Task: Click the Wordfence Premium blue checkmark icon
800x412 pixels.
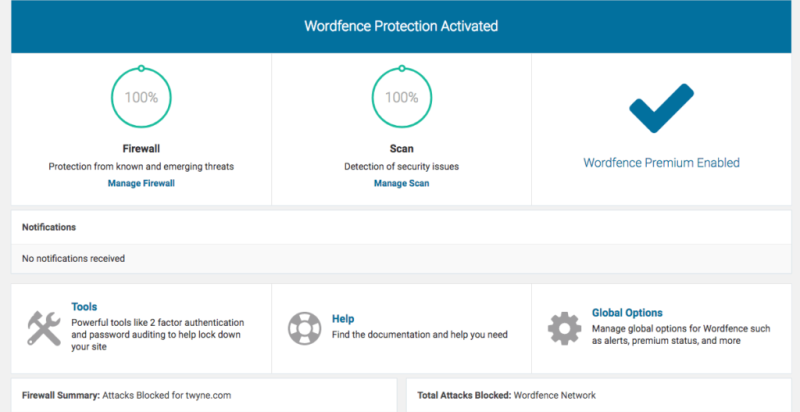Action: [661, 108]
